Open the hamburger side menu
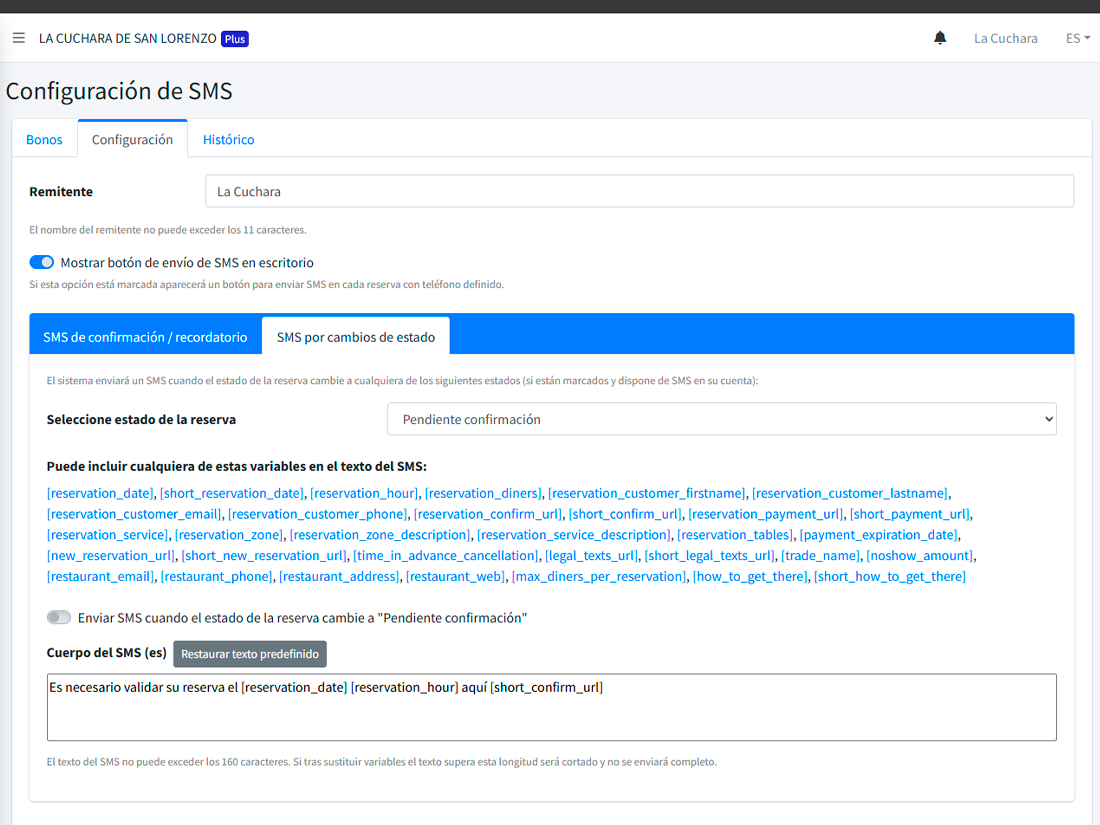Viewport: 1100px width, 825px height. pos(19,38)
